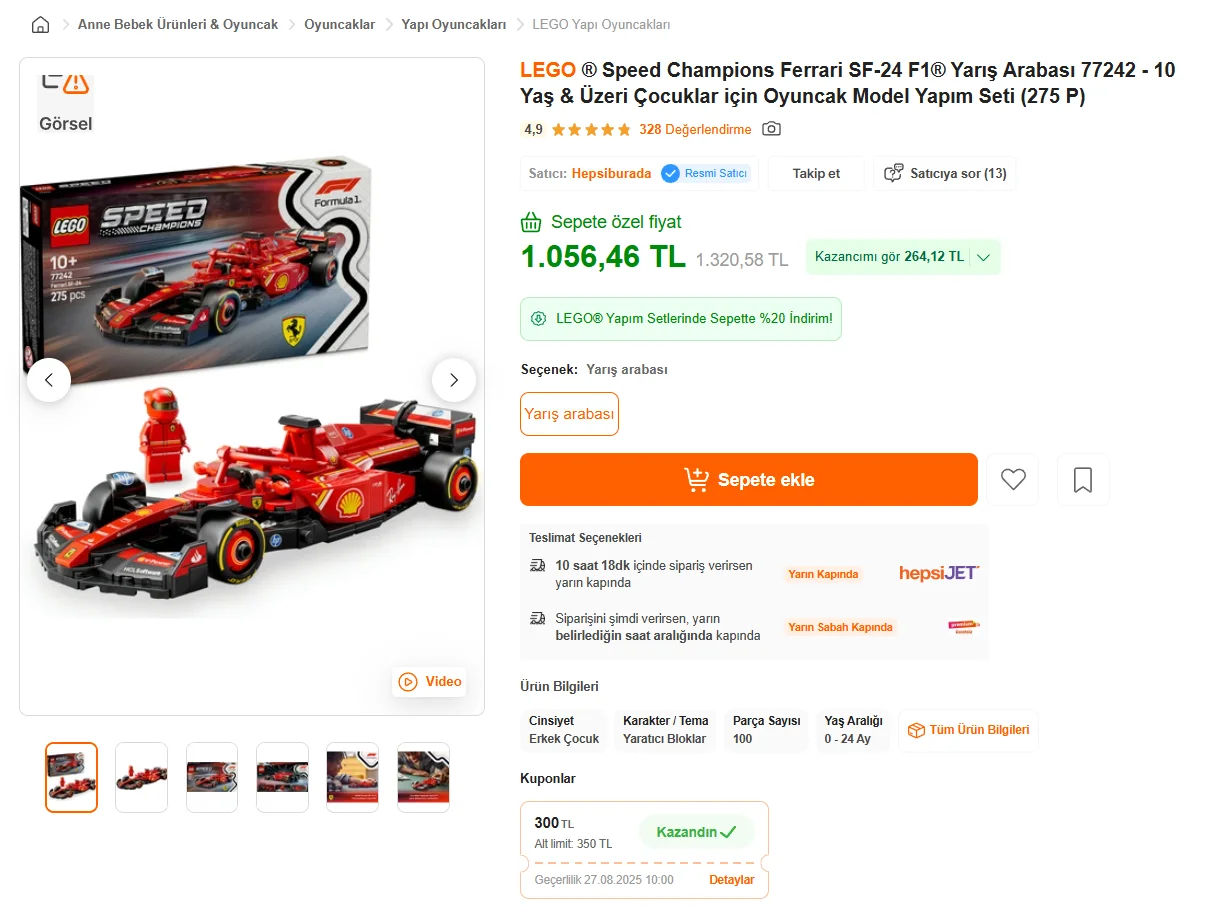Add product to favorites with heart icon
This screenshot has width=1211, height=909.
(1013, 480)
